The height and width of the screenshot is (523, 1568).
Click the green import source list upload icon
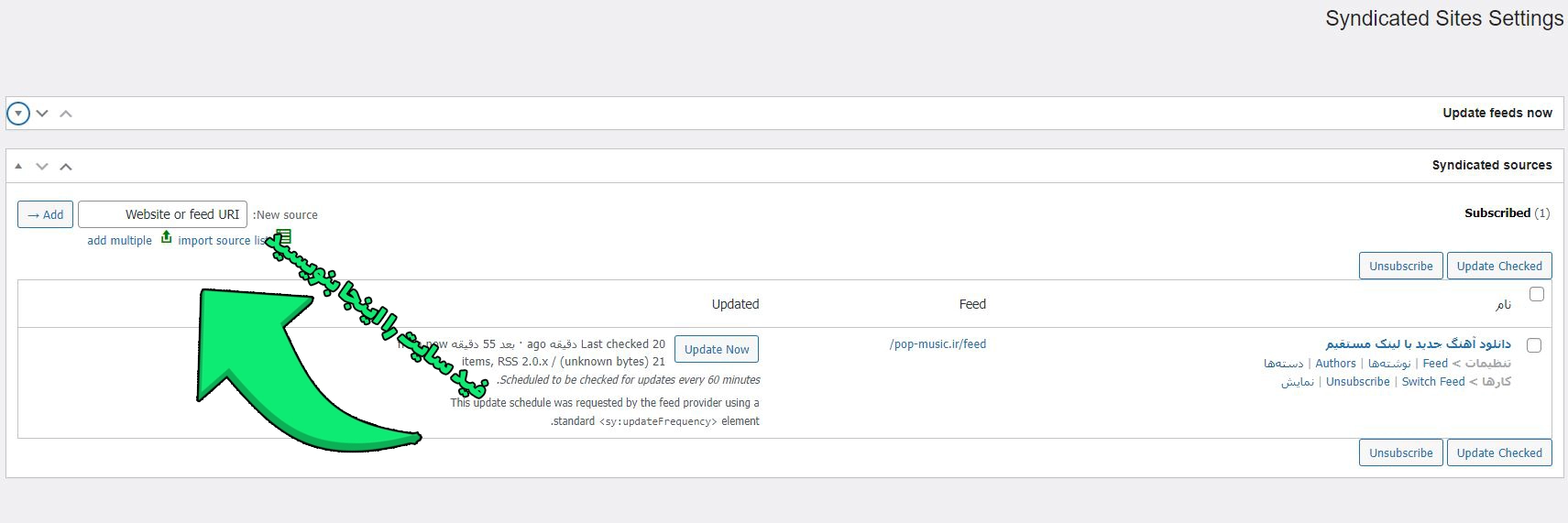[x=166, y=237]
